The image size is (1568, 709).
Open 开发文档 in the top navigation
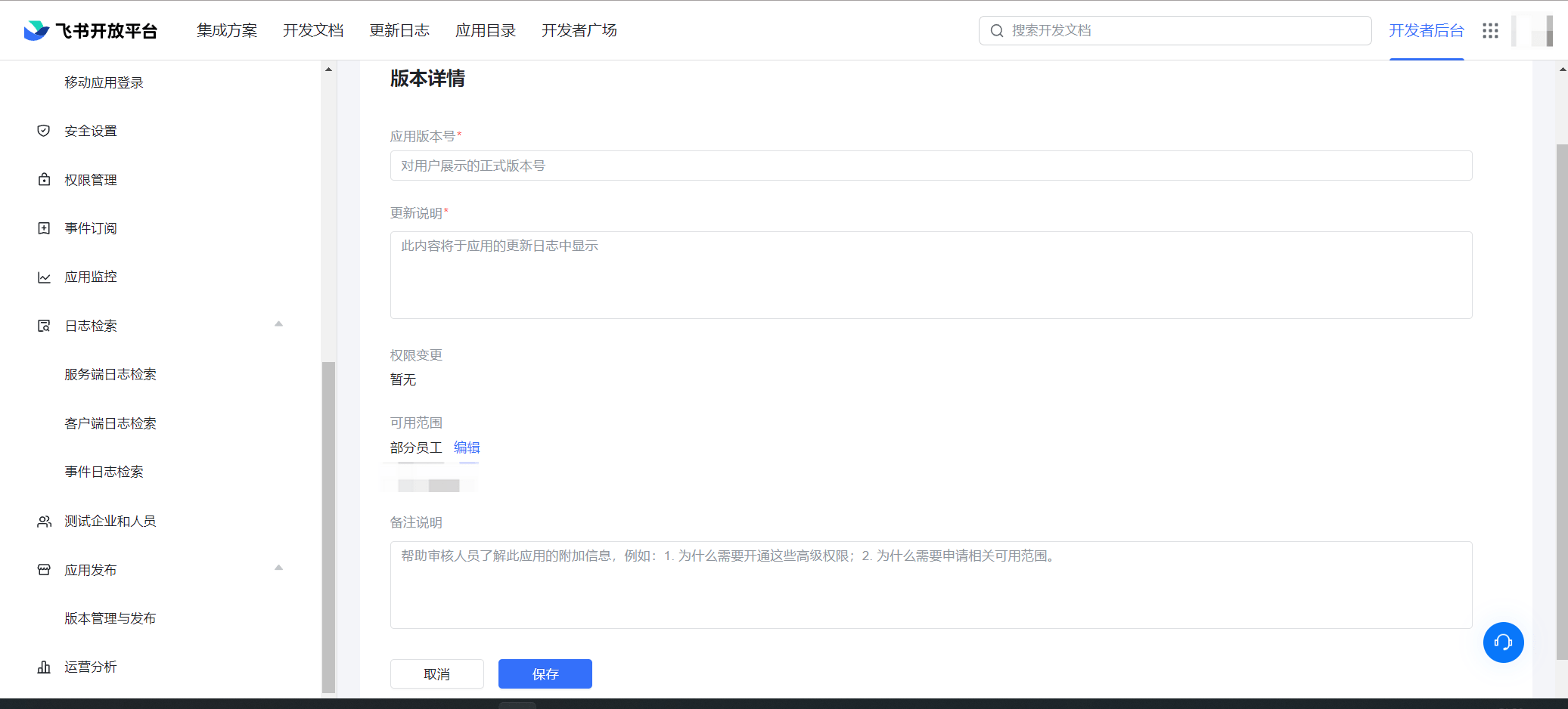(x=313, y=30)
